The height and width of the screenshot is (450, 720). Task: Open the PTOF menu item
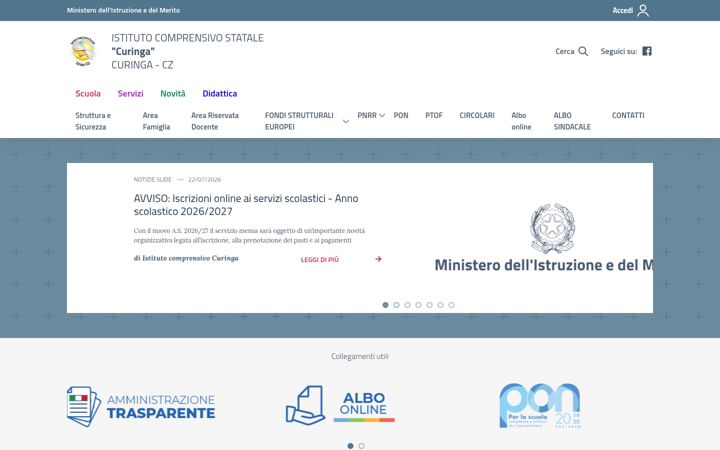[434, 115]
